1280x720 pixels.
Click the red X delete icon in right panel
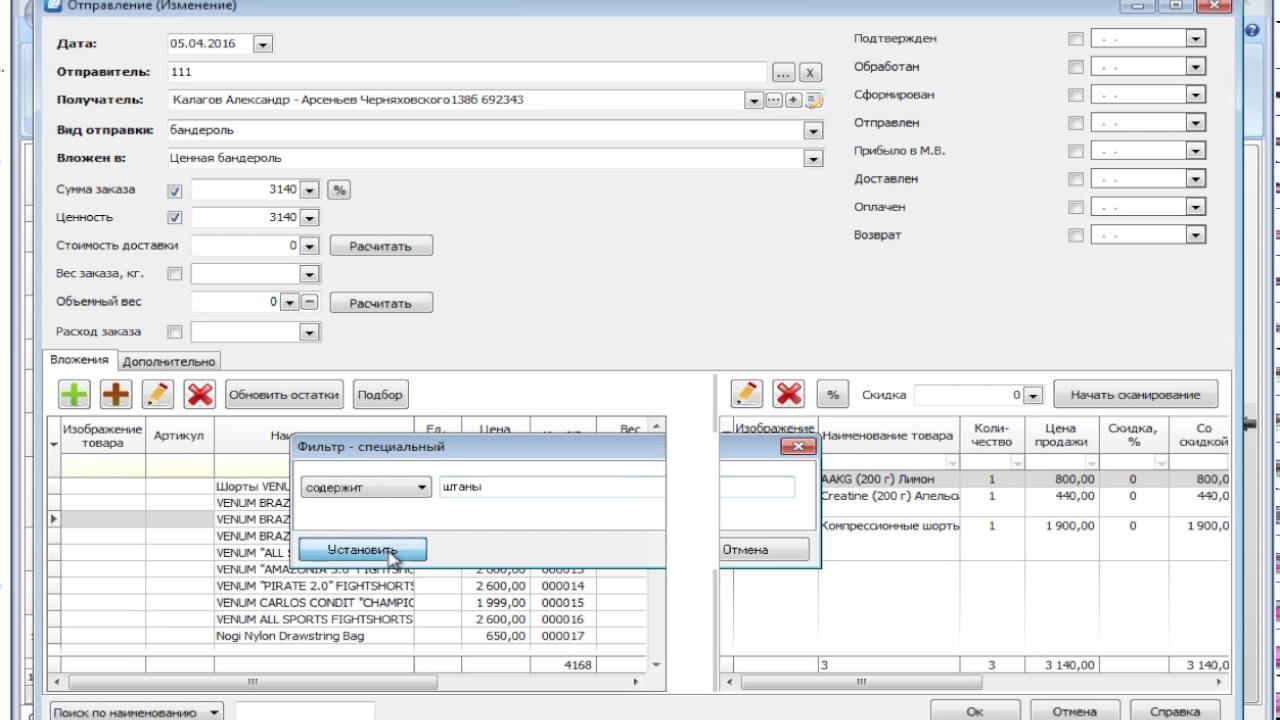(x=789, y=395)
